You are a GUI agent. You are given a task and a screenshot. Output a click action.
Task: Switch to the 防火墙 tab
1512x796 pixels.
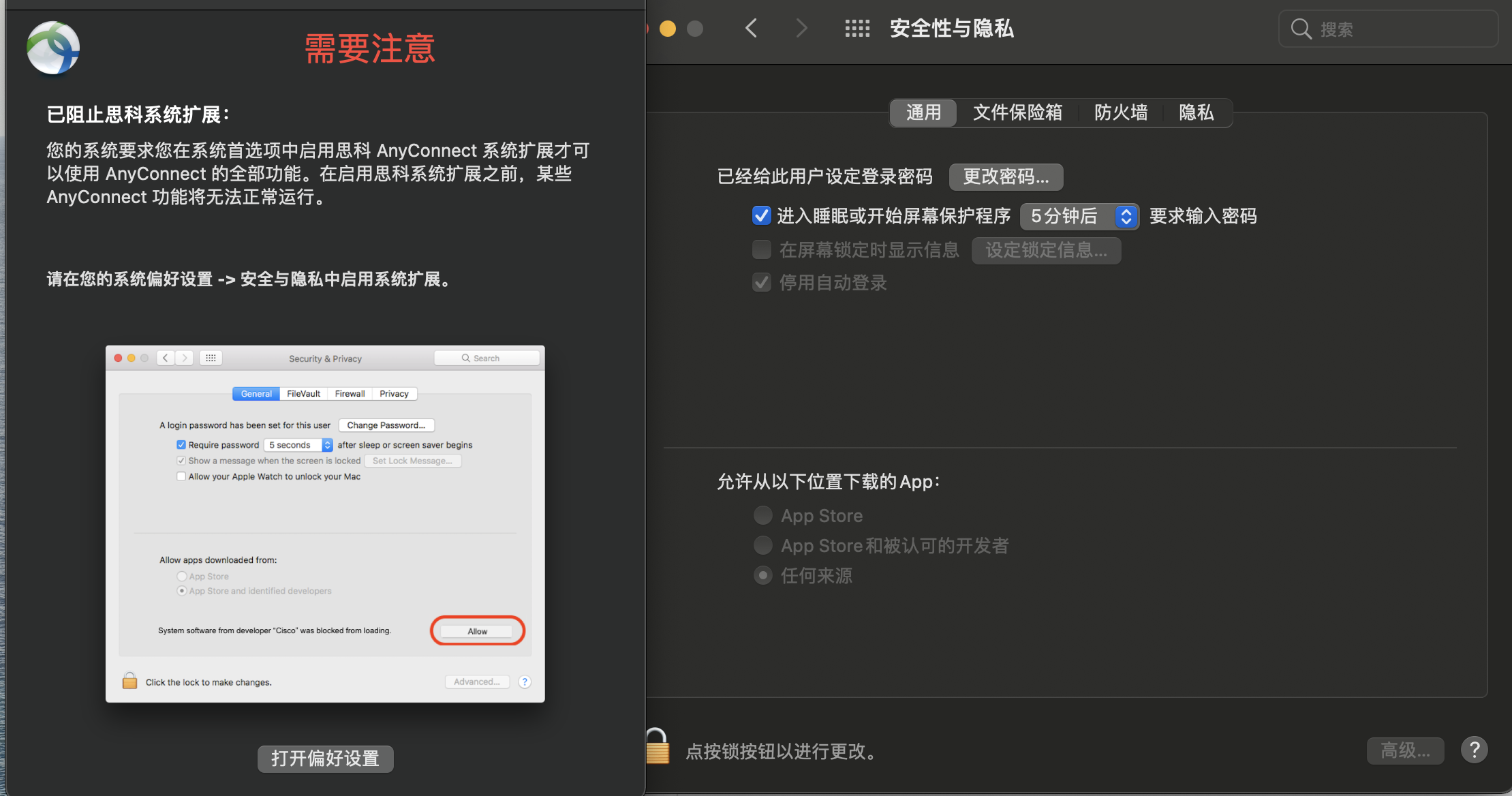coord(1121,112)
